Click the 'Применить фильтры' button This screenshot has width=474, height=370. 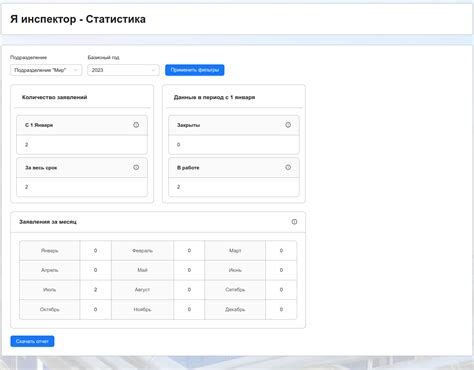point(195,70)
